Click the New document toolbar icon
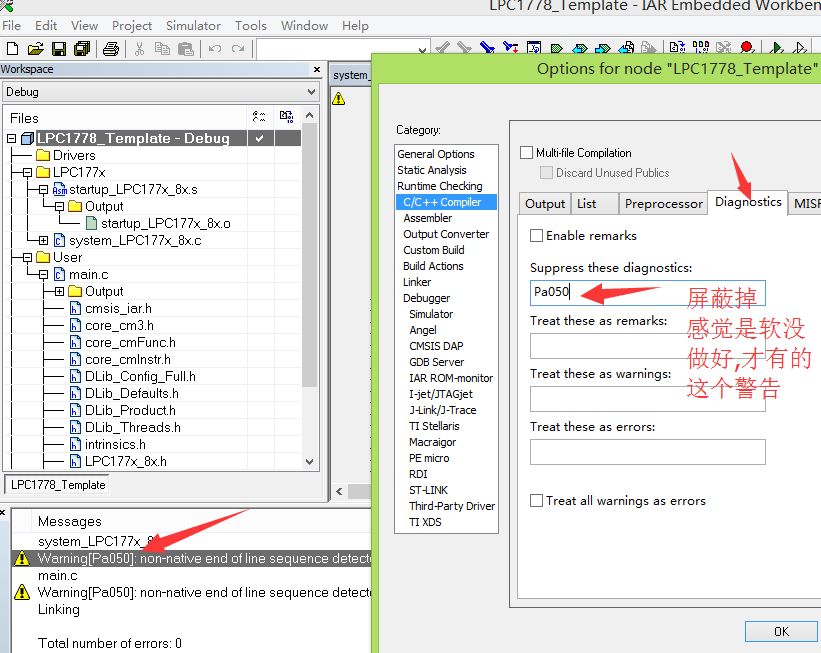Viewport: 821px width, 653px height. pyautogui.click(x=13, y=49)
